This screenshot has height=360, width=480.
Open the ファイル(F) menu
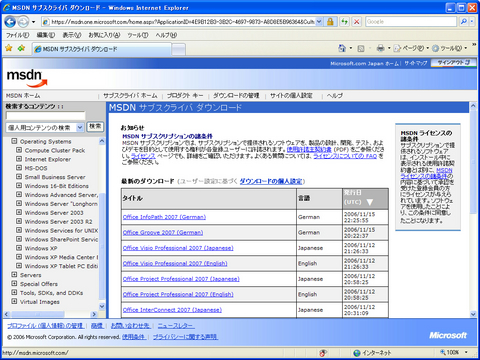[x=17, y=35]
